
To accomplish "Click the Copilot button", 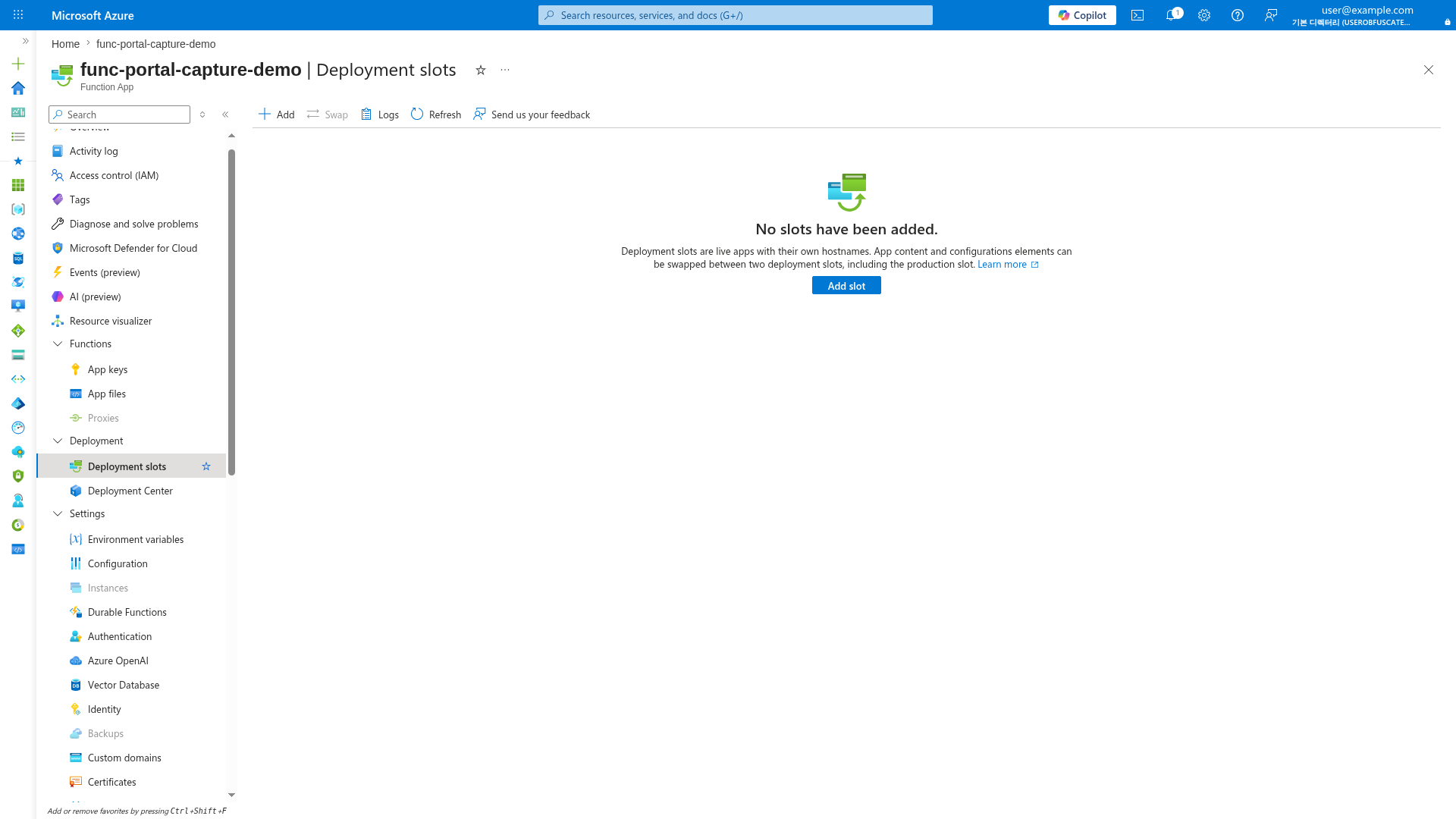I will click(x=1082, y=15).
